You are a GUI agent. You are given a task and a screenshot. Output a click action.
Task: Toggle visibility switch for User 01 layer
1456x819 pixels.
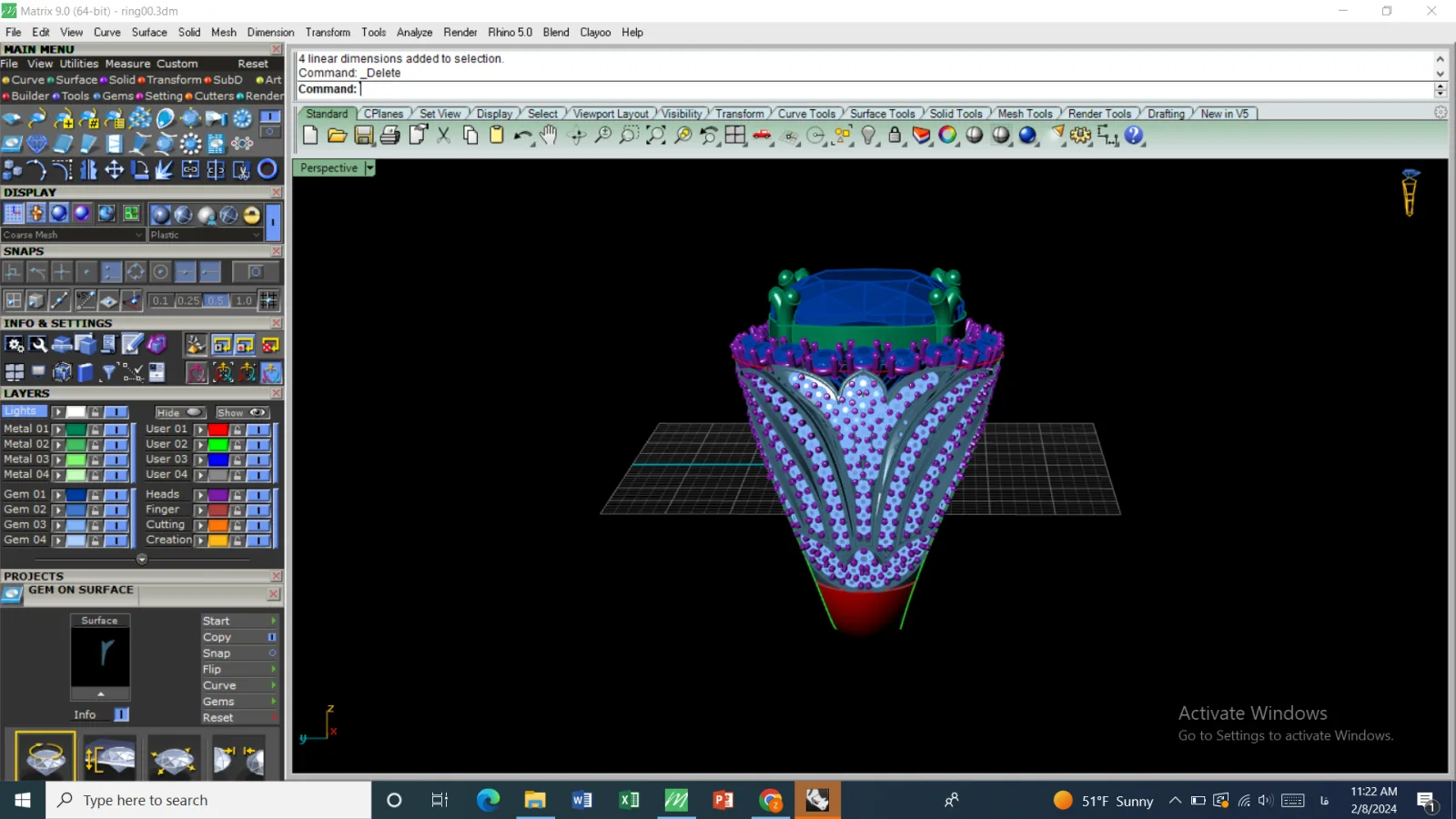[x=258, y=430]
